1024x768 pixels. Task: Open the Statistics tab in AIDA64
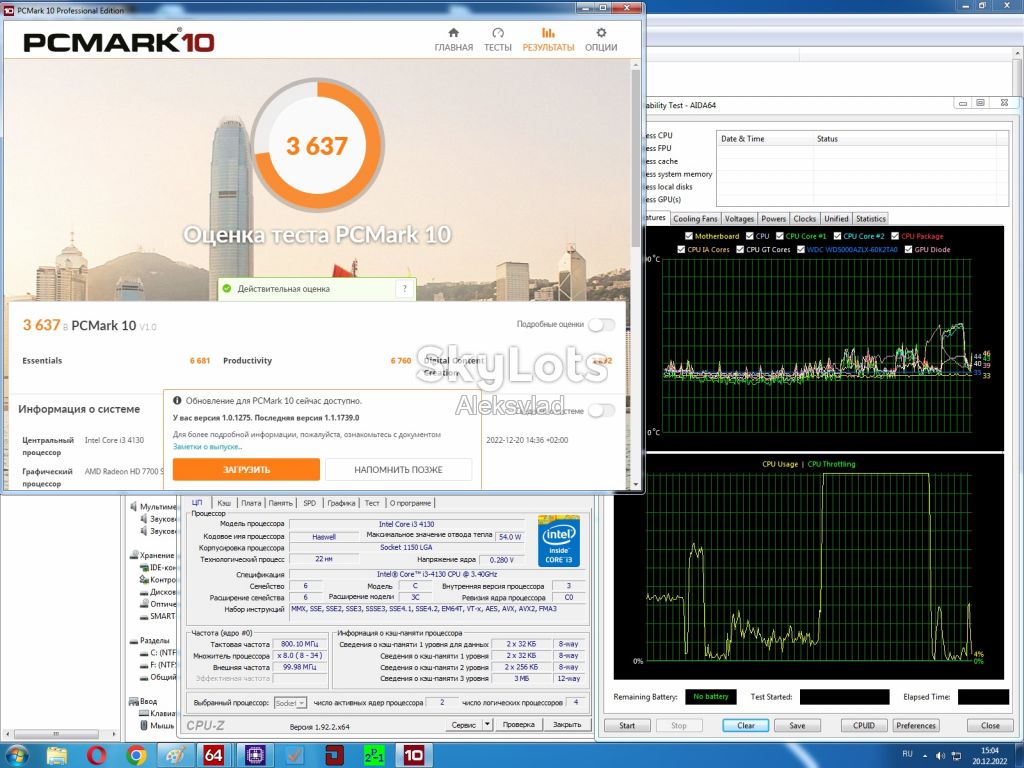(x=871, y=219)
